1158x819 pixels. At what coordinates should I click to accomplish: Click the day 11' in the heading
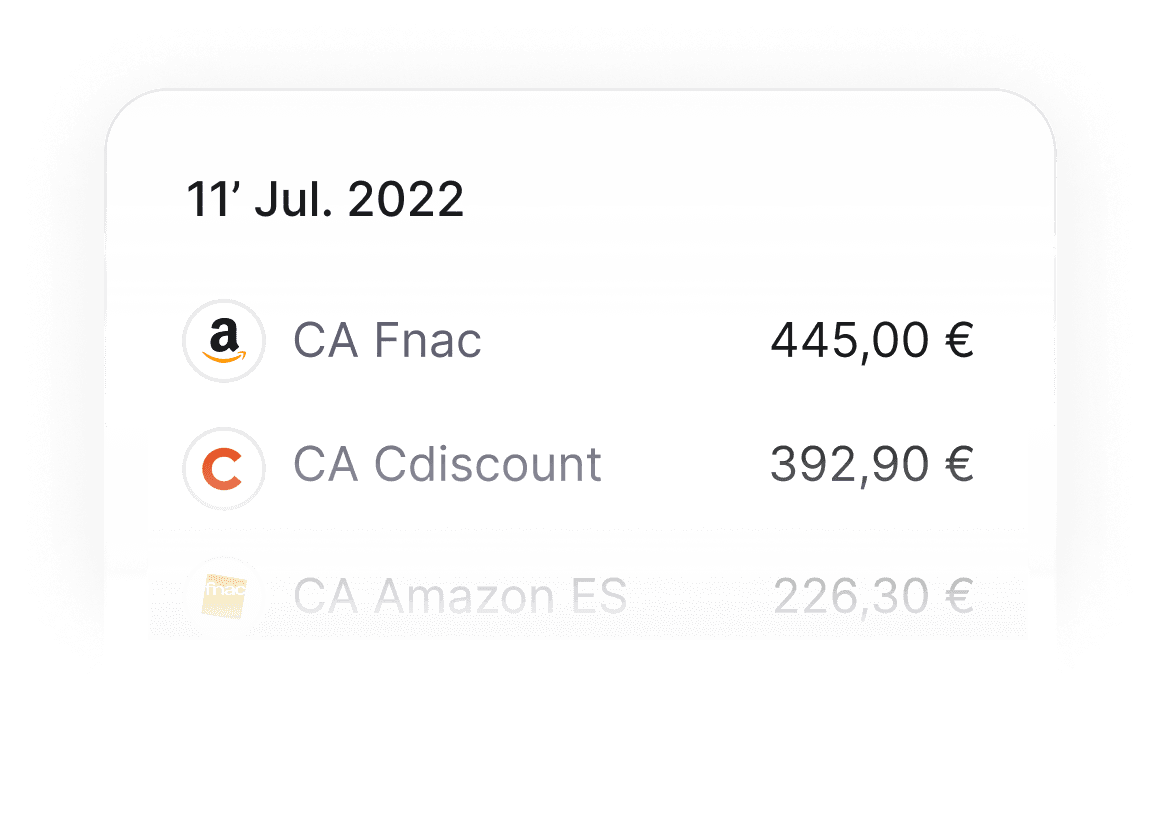coord(213,199)
